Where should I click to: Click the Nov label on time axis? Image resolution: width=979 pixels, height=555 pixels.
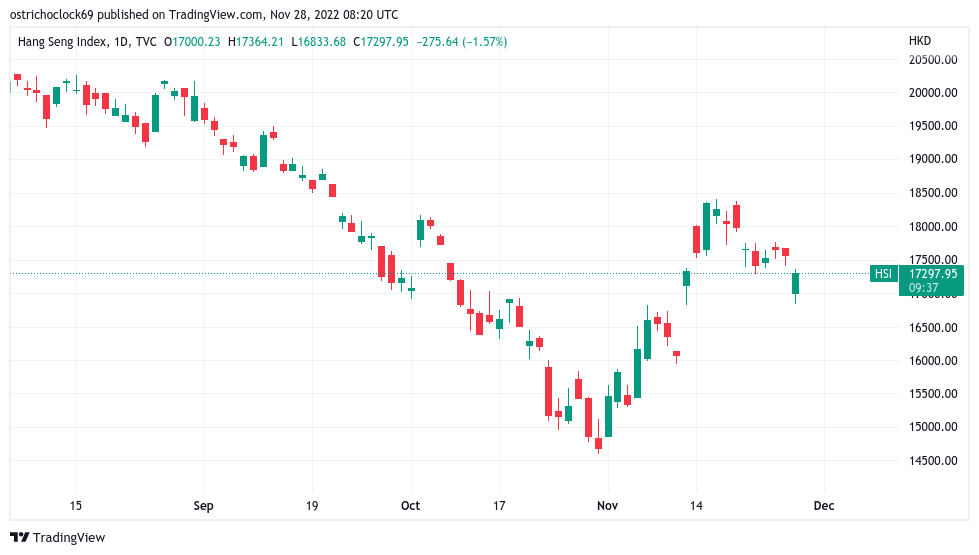click(607, 506)
